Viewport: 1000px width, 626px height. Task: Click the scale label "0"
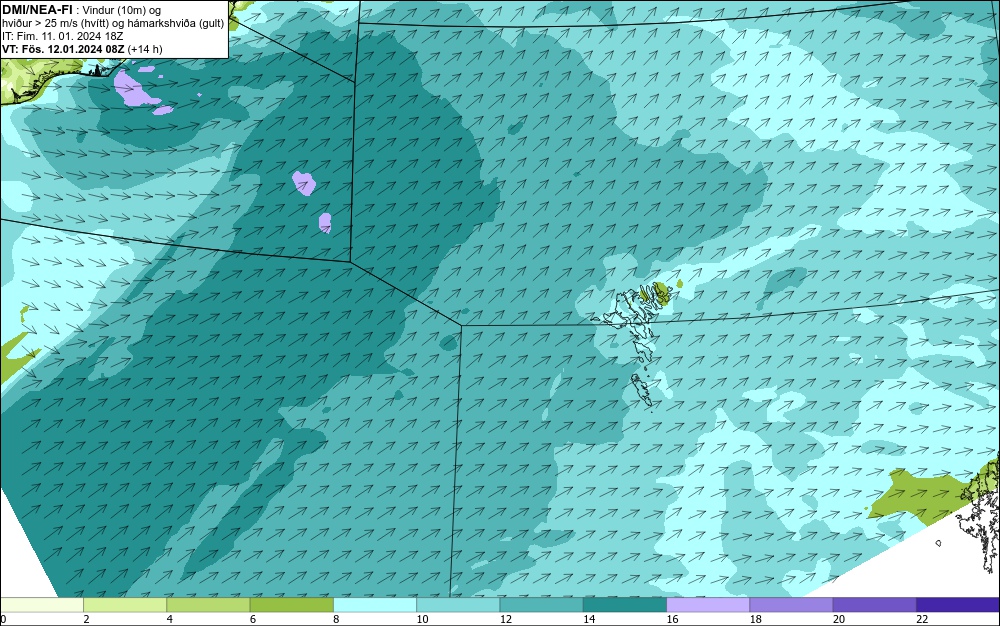click(3, 619)
